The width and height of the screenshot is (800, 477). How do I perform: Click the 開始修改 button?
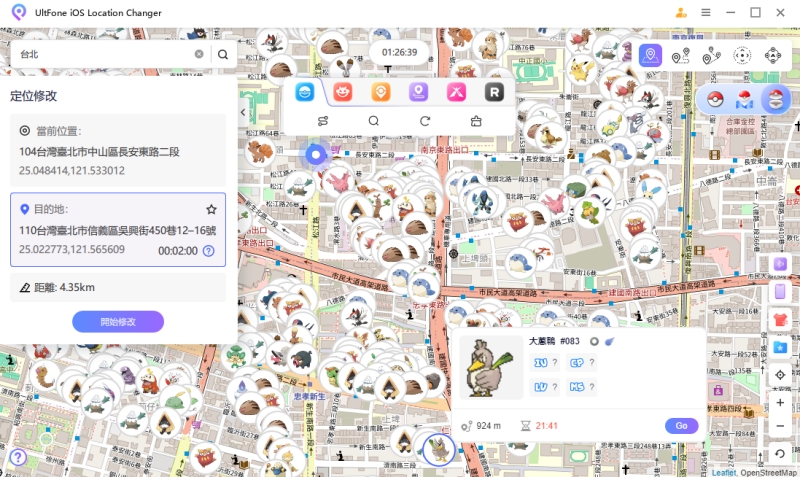(x=118, y=322)
